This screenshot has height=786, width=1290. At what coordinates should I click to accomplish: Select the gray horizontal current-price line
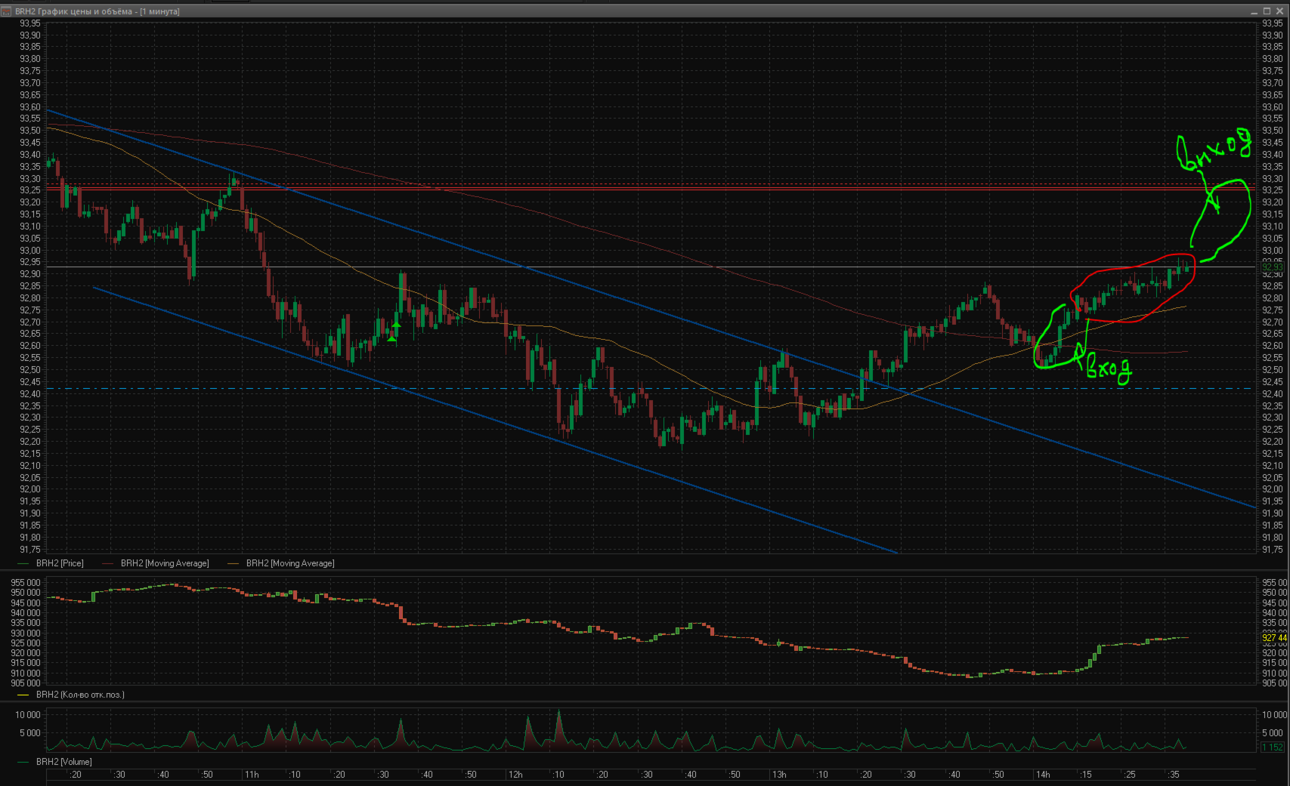(650, 267)
